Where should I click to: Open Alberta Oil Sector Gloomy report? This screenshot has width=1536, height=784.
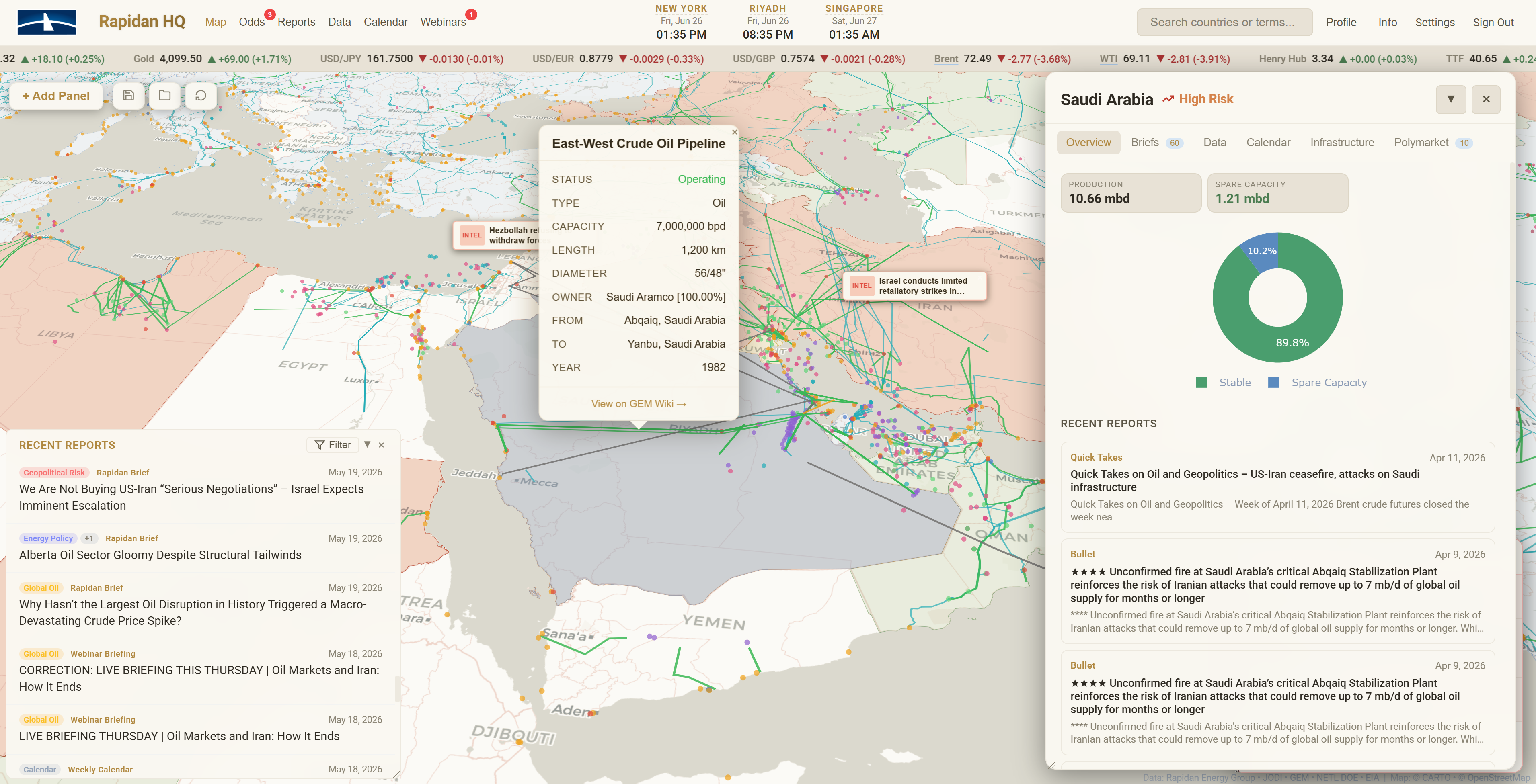tap(200, 547)
